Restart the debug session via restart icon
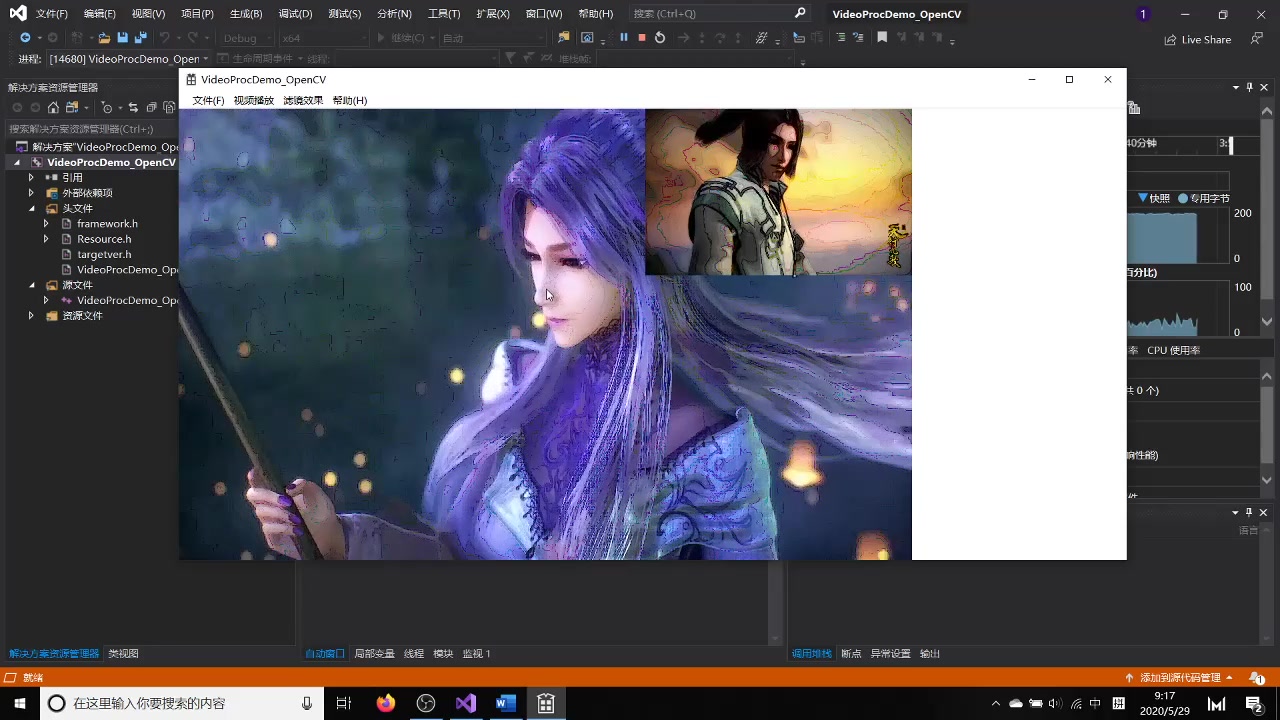The height and width of the screenshot is (720, 1280). (x=660, y=38)
